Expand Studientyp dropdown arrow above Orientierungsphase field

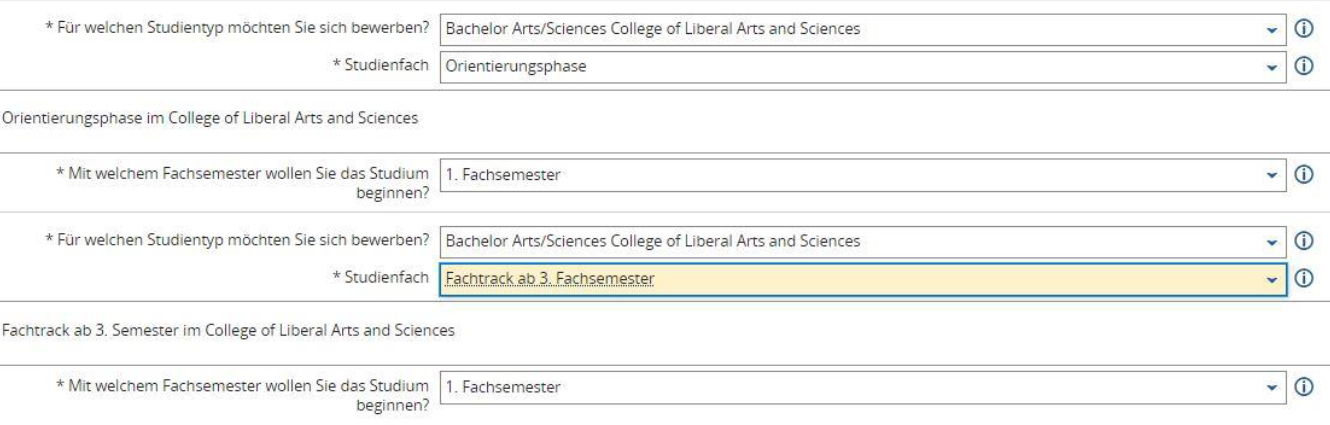(1273, 28)
